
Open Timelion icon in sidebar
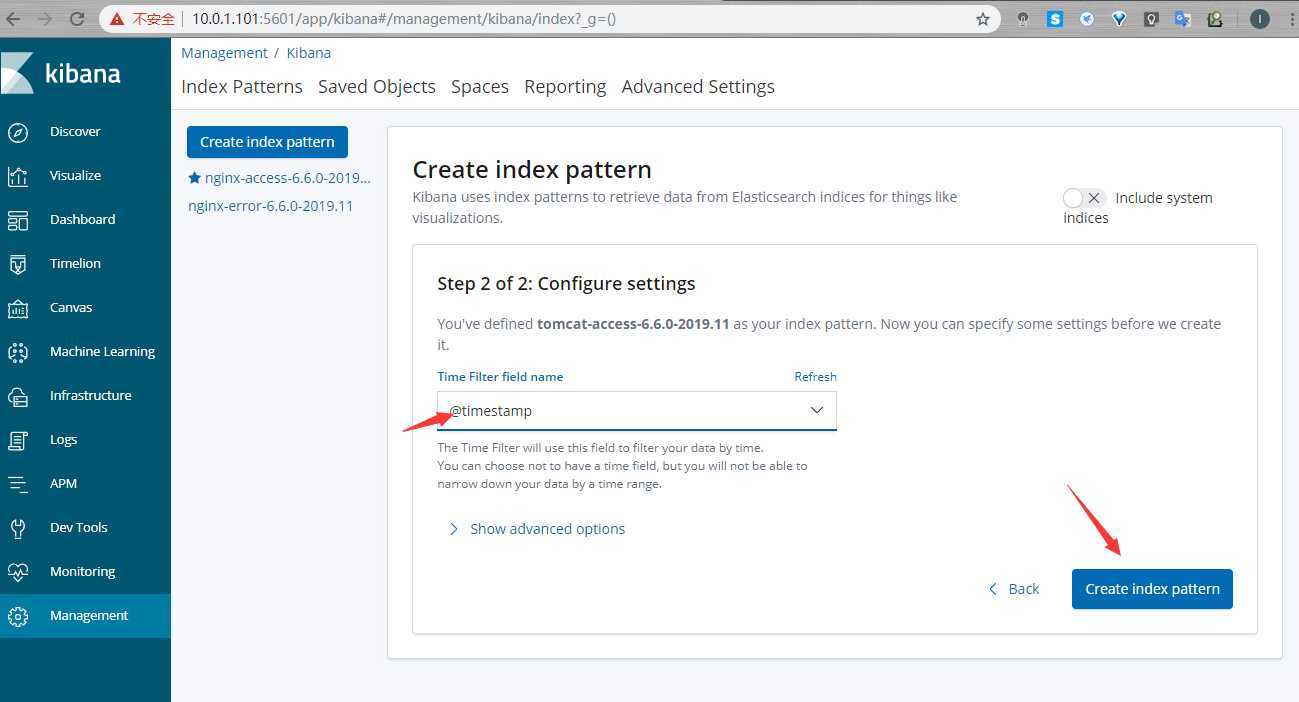coord(18,264)
